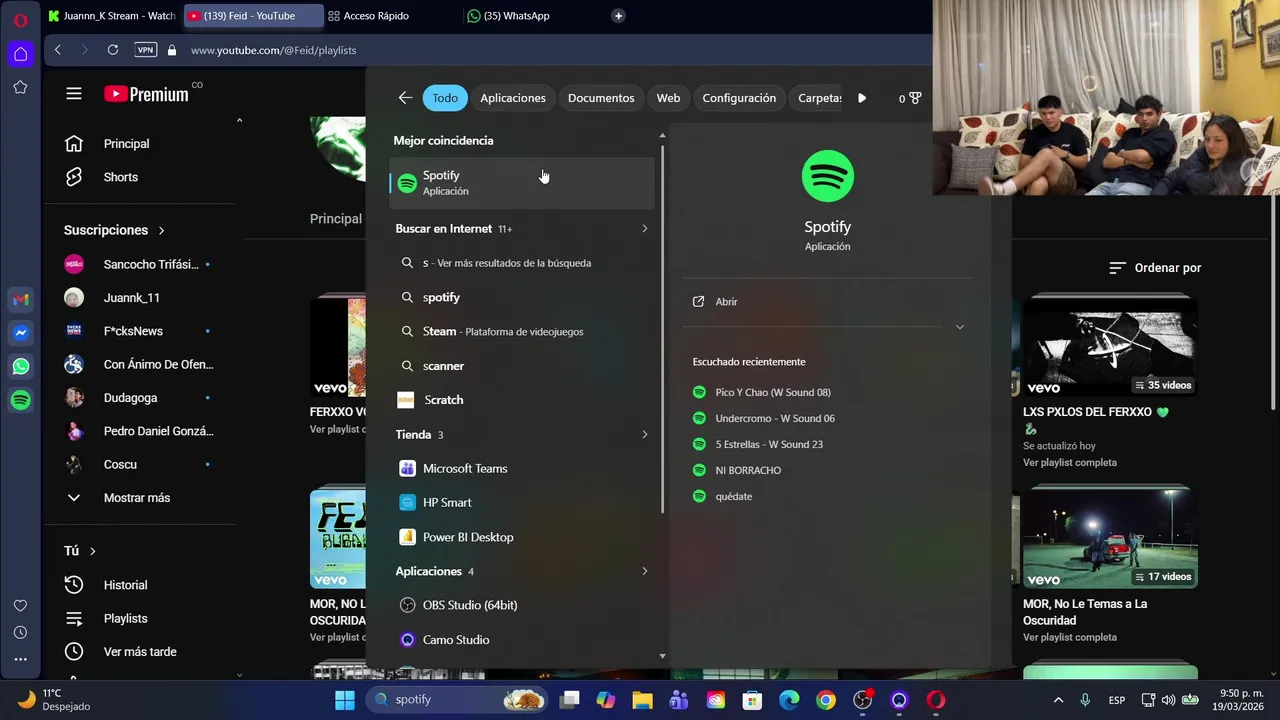This screenshot has width=1280, height=720.
Task: Select the Aplicaciones search filter
Action: coord(513,98)
